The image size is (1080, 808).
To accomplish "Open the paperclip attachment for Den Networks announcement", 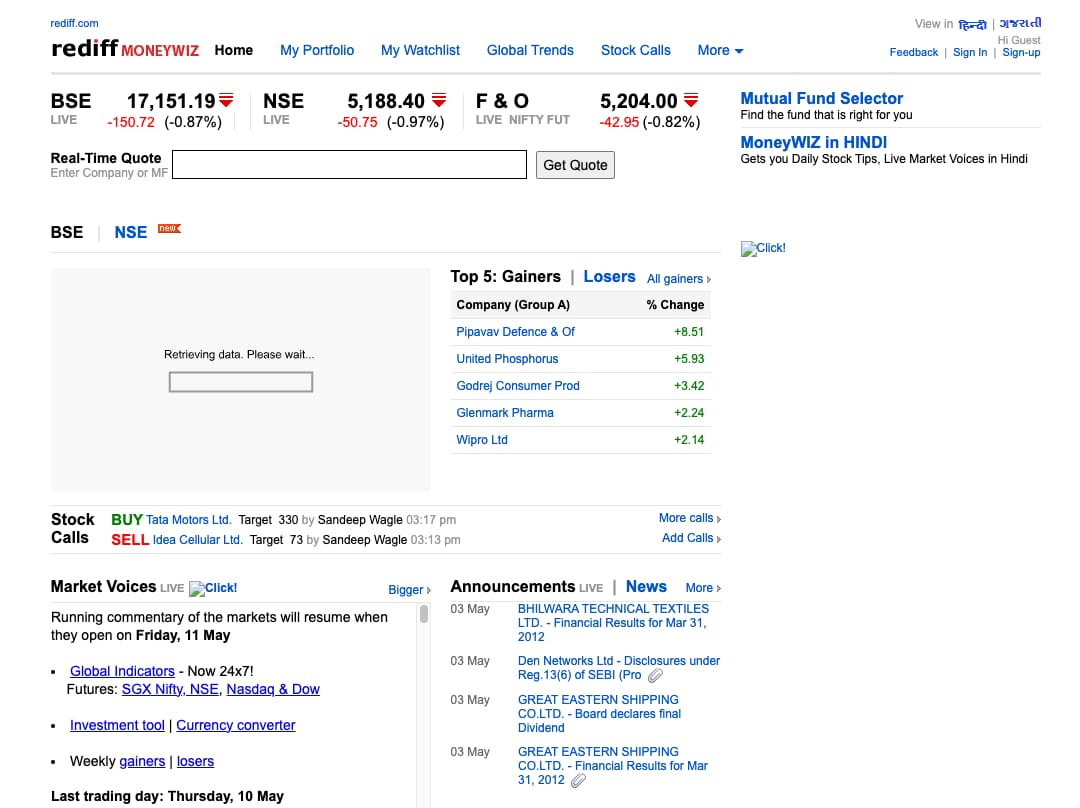I will coord(654,676).
